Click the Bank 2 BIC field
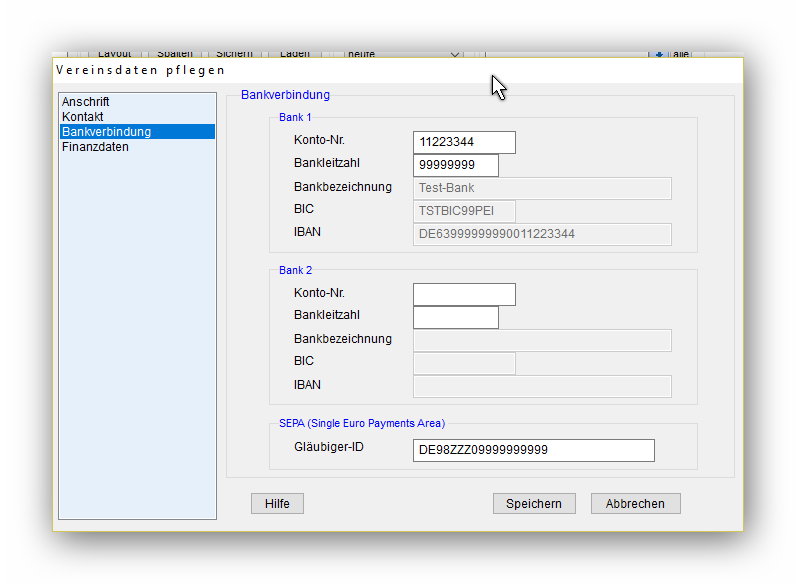 pos(464,363)
